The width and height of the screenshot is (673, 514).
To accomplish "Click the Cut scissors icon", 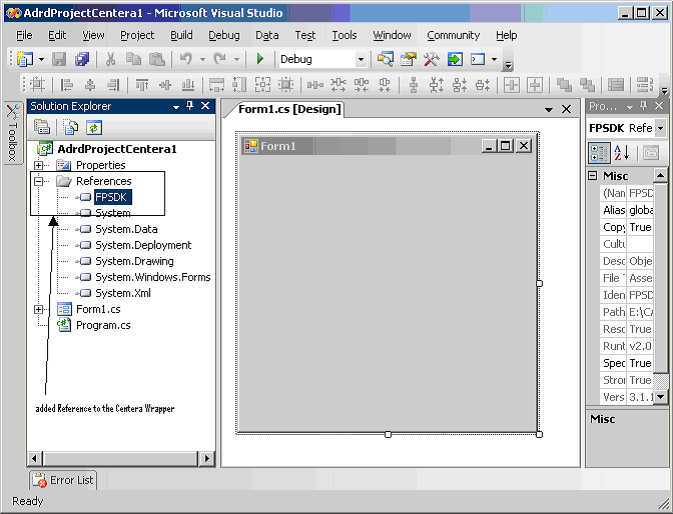I will [110, 59].
